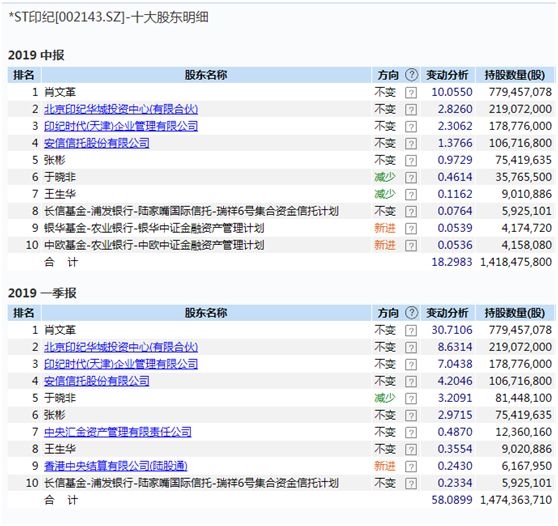Open 北京印纪华城投资中心 link in 2019 中报
Viewport: 558px width, 526px height.
click(x=121, y=109)
